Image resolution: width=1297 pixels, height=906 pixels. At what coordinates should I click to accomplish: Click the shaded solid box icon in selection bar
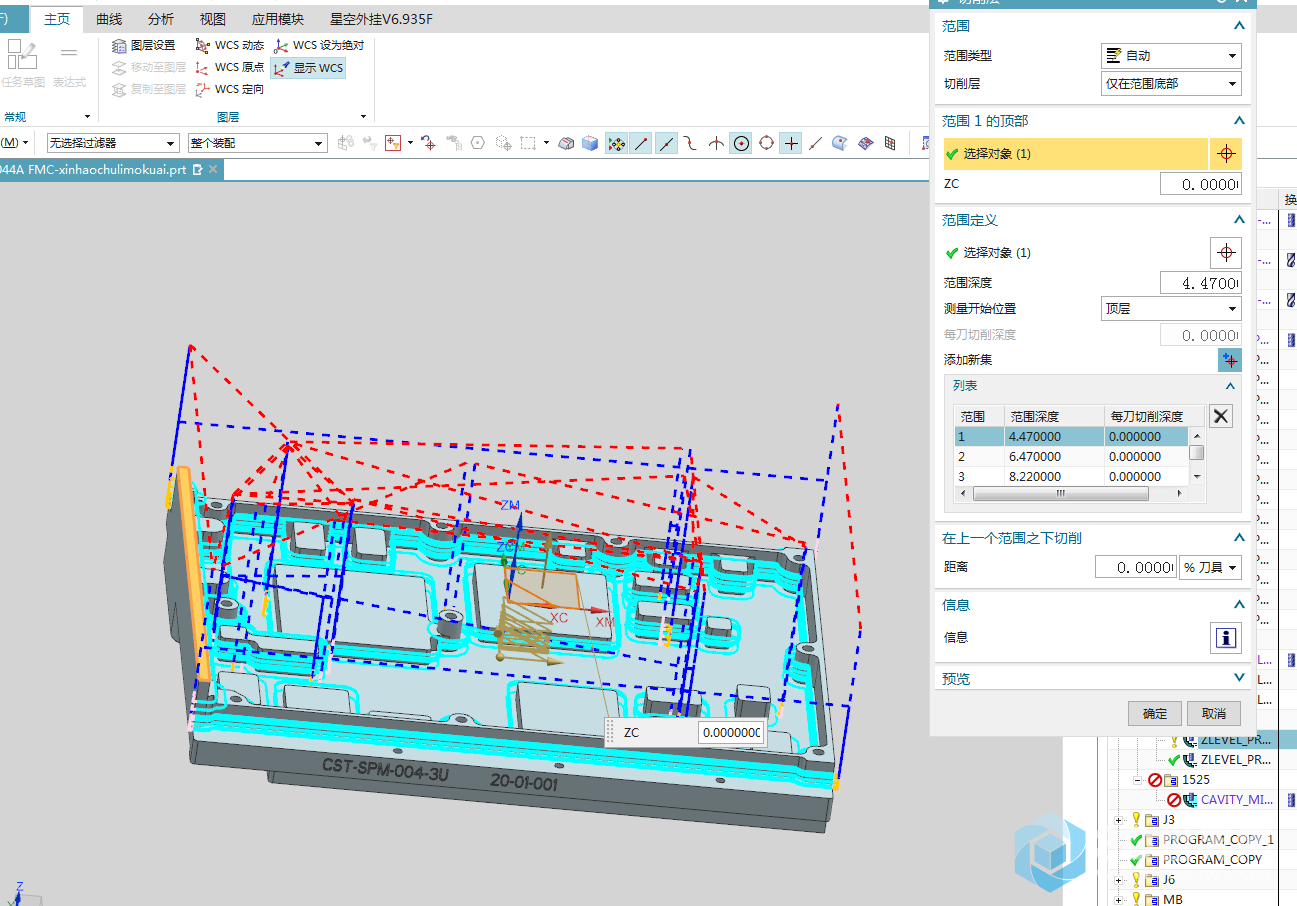(x=566, y=143)
